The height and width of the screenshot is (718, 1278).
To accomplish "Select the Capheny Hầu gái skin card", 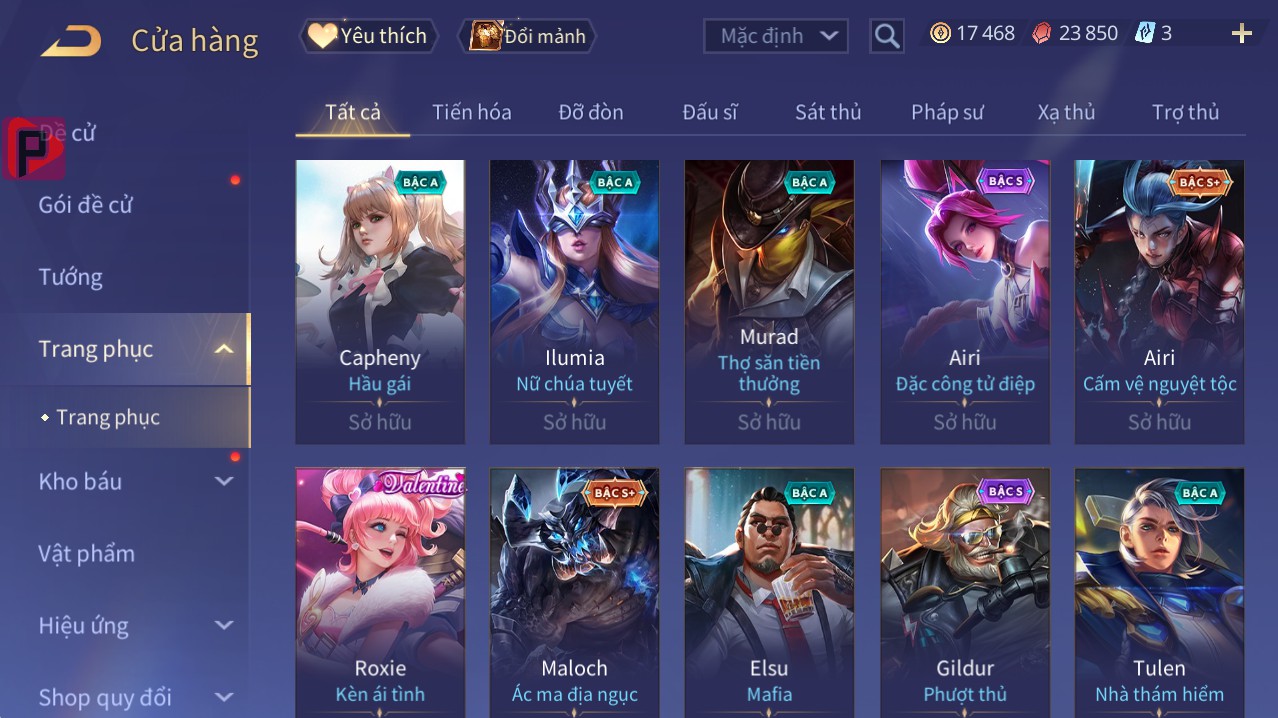I will [x=380, y=302].
